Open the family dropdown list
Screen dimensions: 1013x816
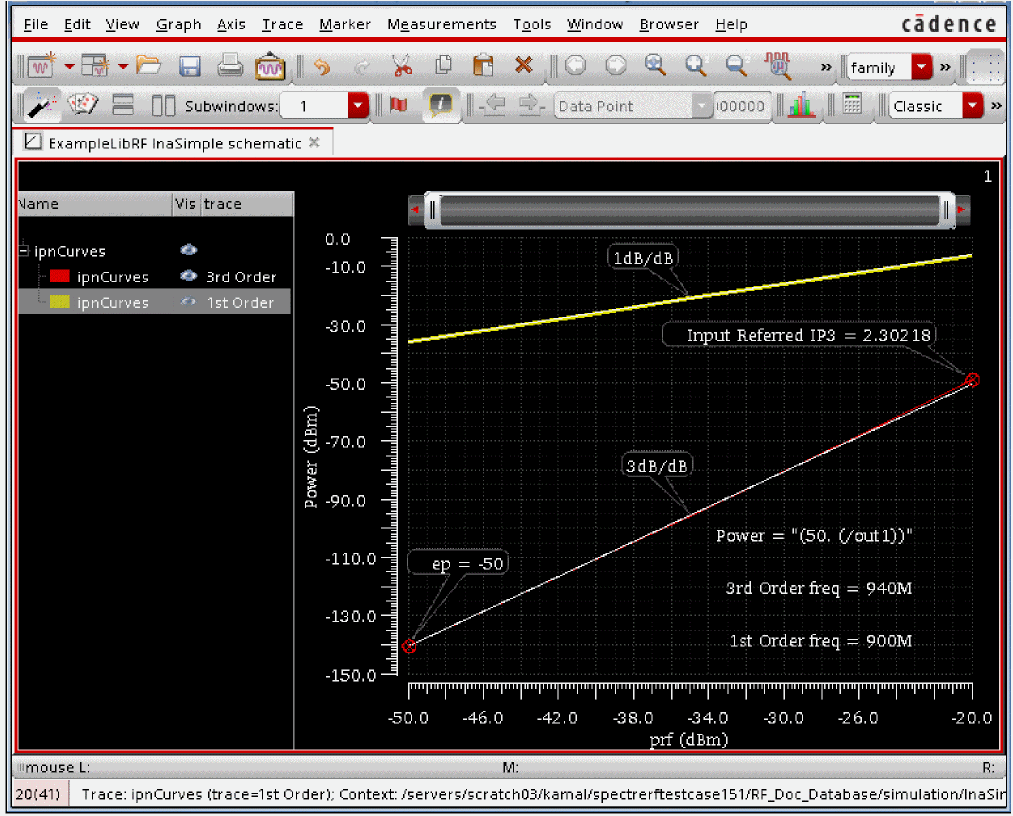coord(921,68)
